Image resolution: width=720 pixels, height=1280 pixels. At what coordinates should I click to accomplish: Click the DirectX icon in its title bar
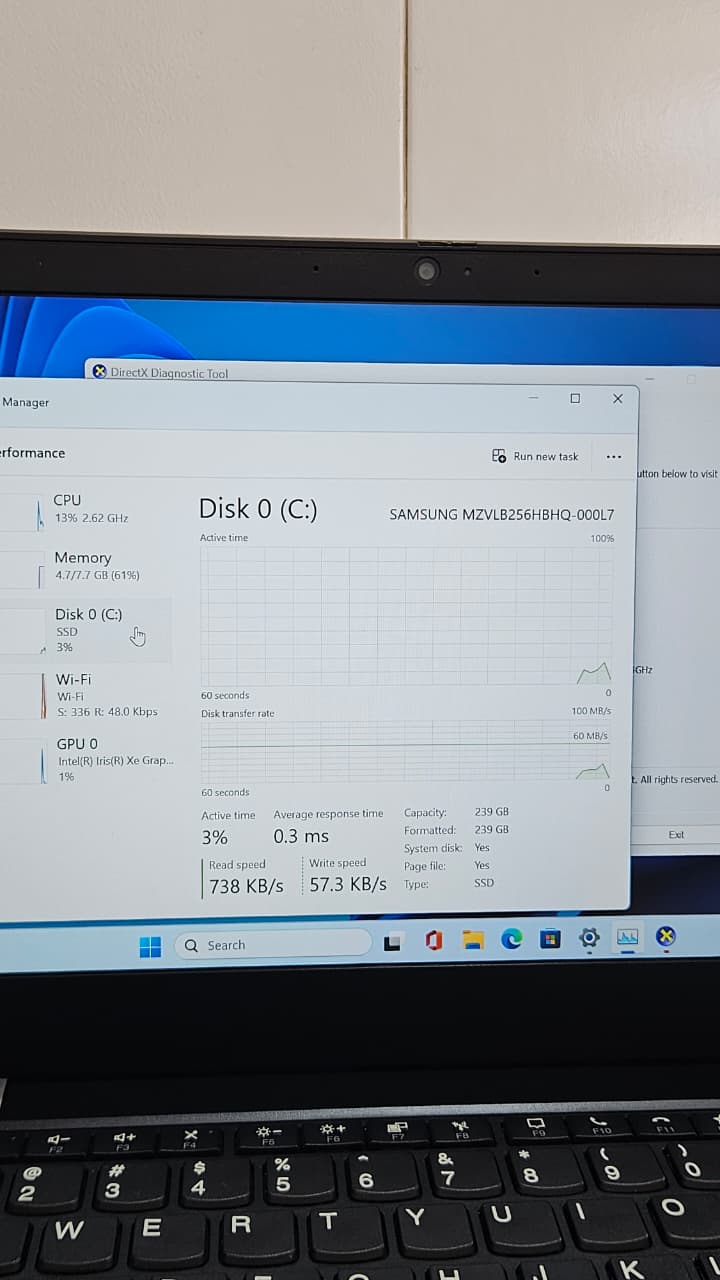pos(99,372)
